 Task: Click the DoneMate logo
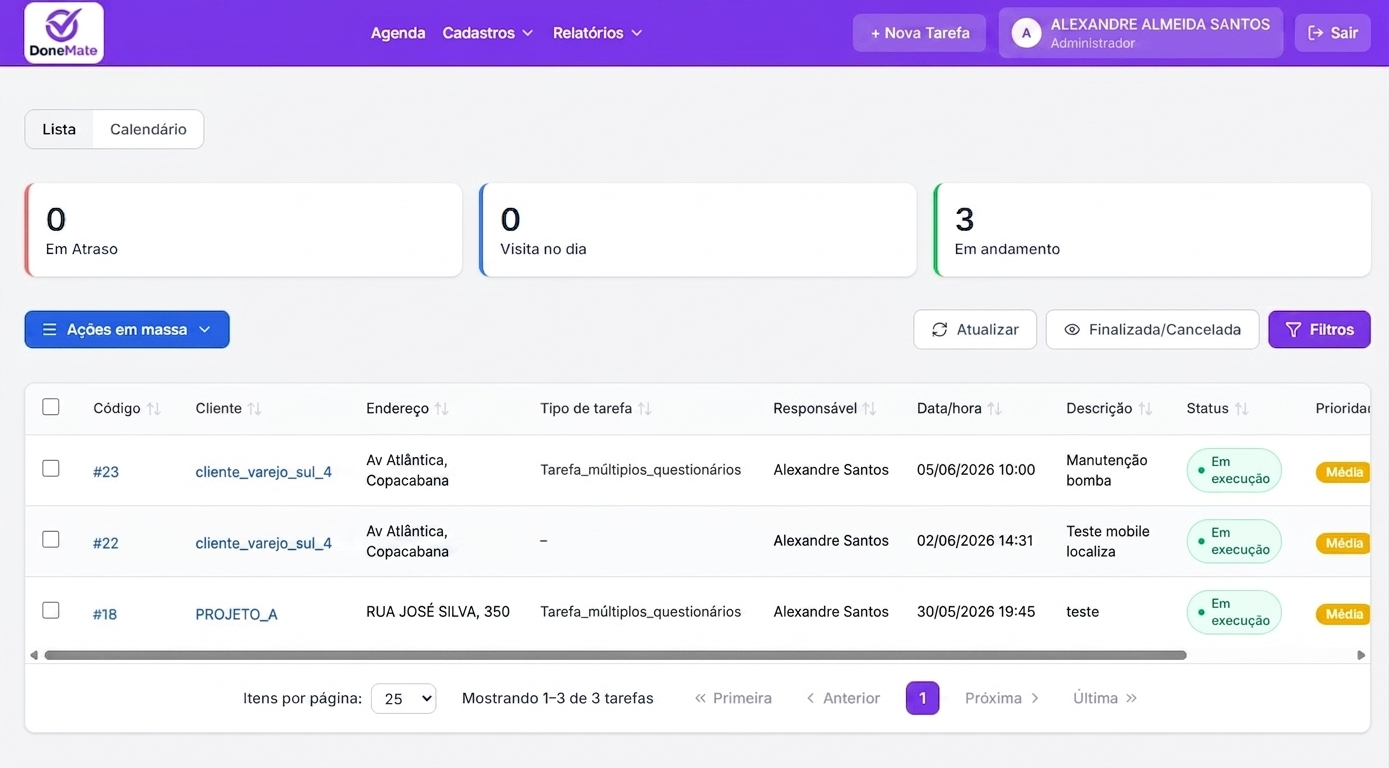pyautogui.click(x=64, y=33)
